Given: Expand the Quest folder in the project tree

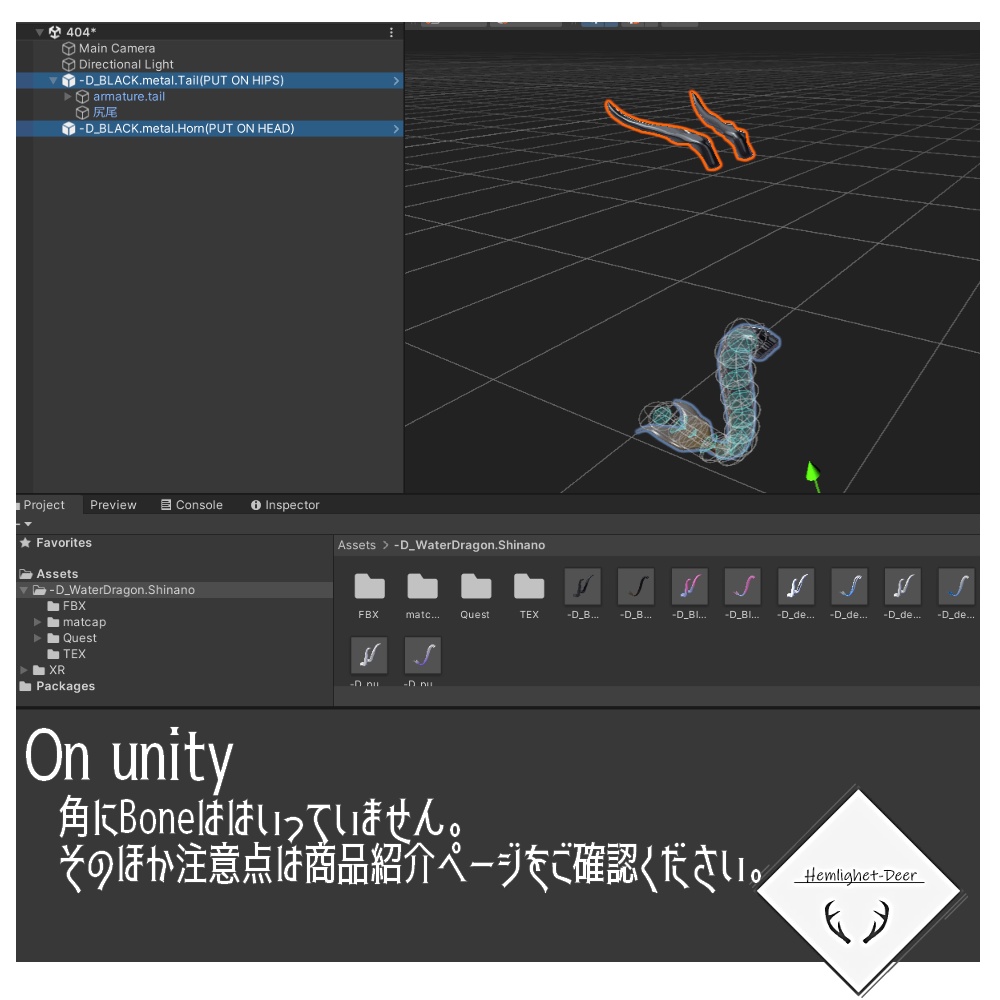Looking at the screenshot, I should [x=38, y=638].
